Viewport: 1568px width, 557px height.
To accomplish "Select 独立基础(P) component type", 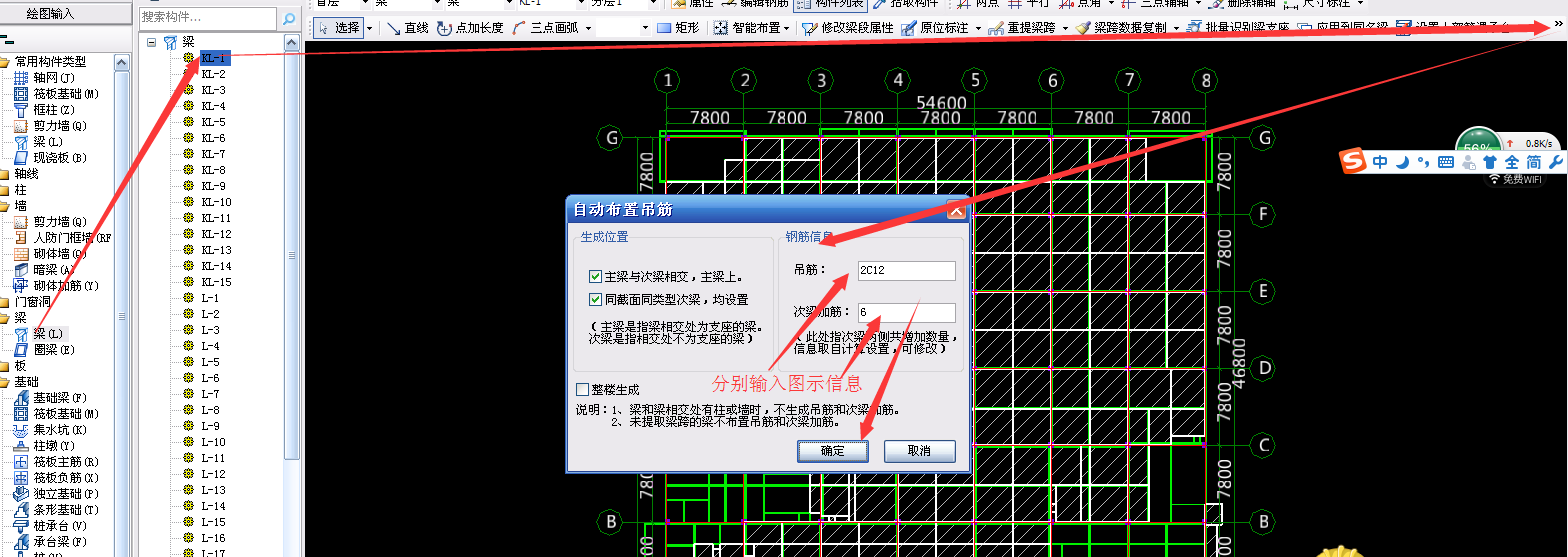I will coord(57,494).
